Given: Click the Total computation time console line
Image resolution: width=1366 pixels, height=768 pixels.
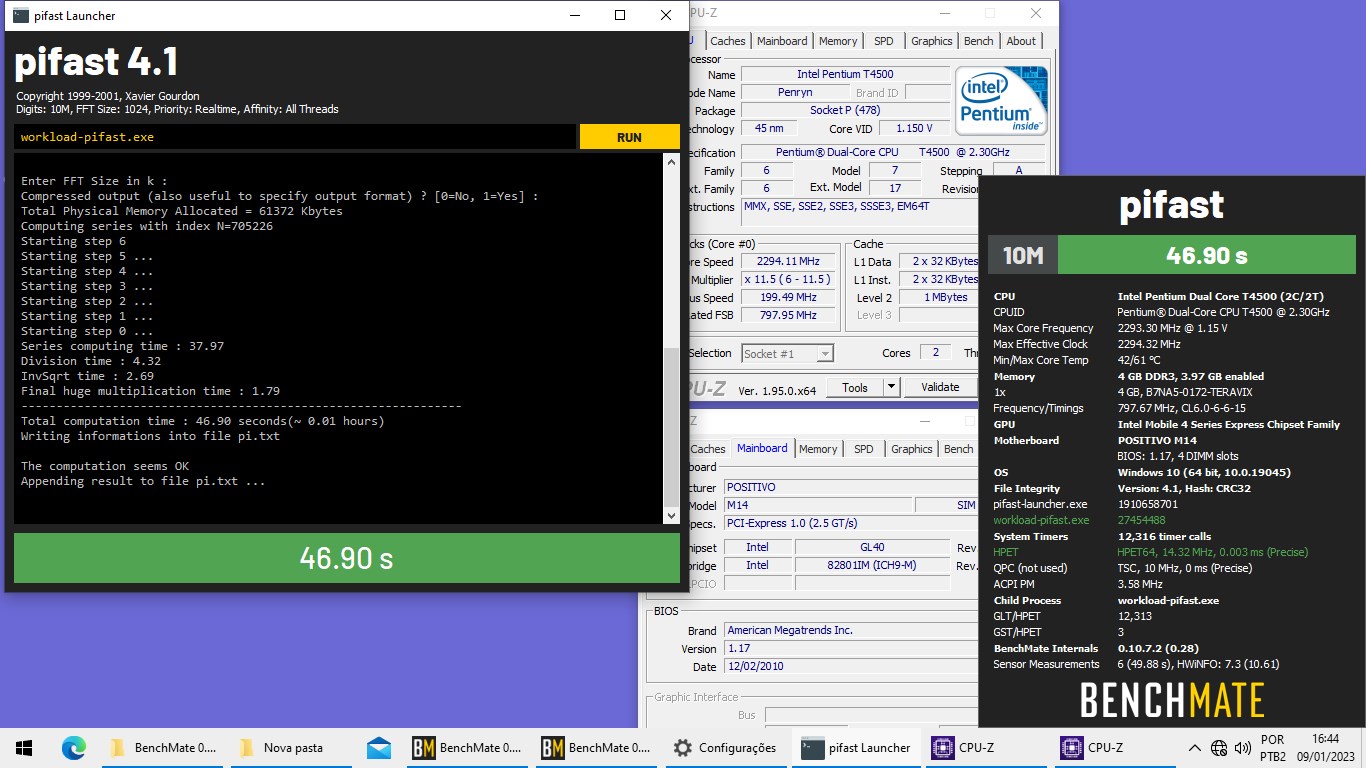Looking at the screenshot, I should coord(202,421).
